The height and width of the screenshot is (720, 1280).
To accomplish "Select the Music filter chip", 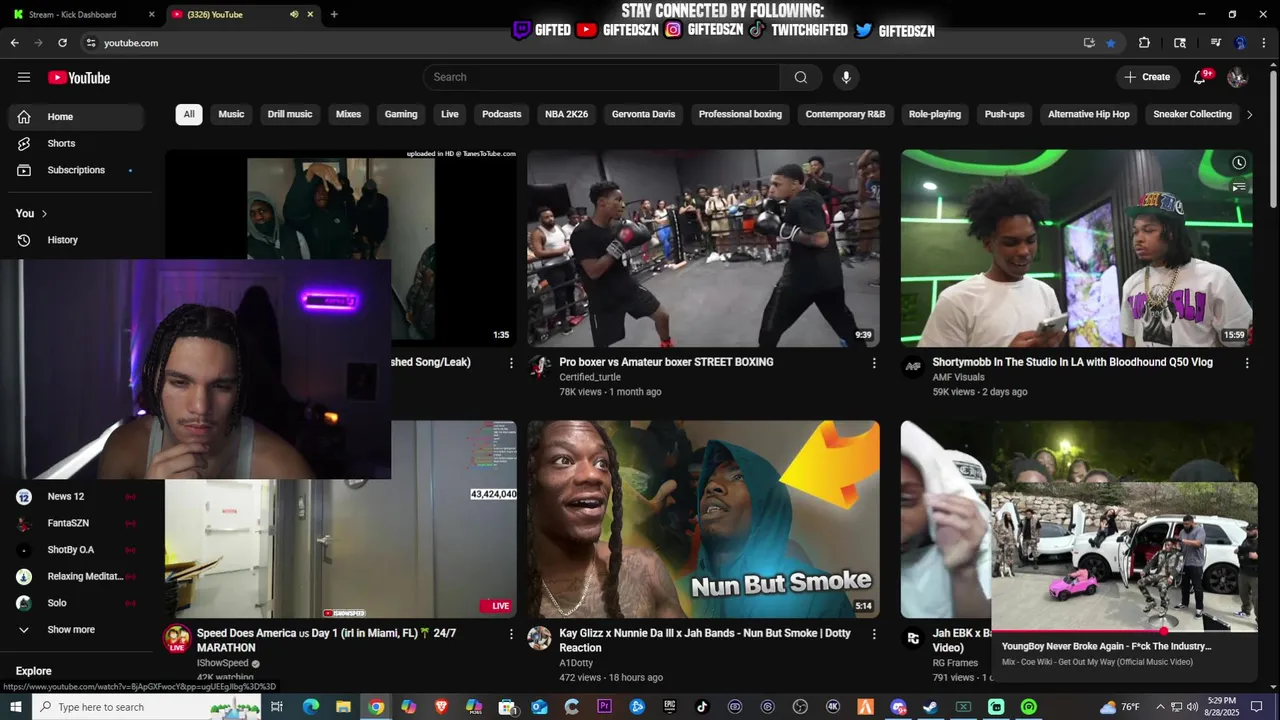I will click(x=231, y=114).
